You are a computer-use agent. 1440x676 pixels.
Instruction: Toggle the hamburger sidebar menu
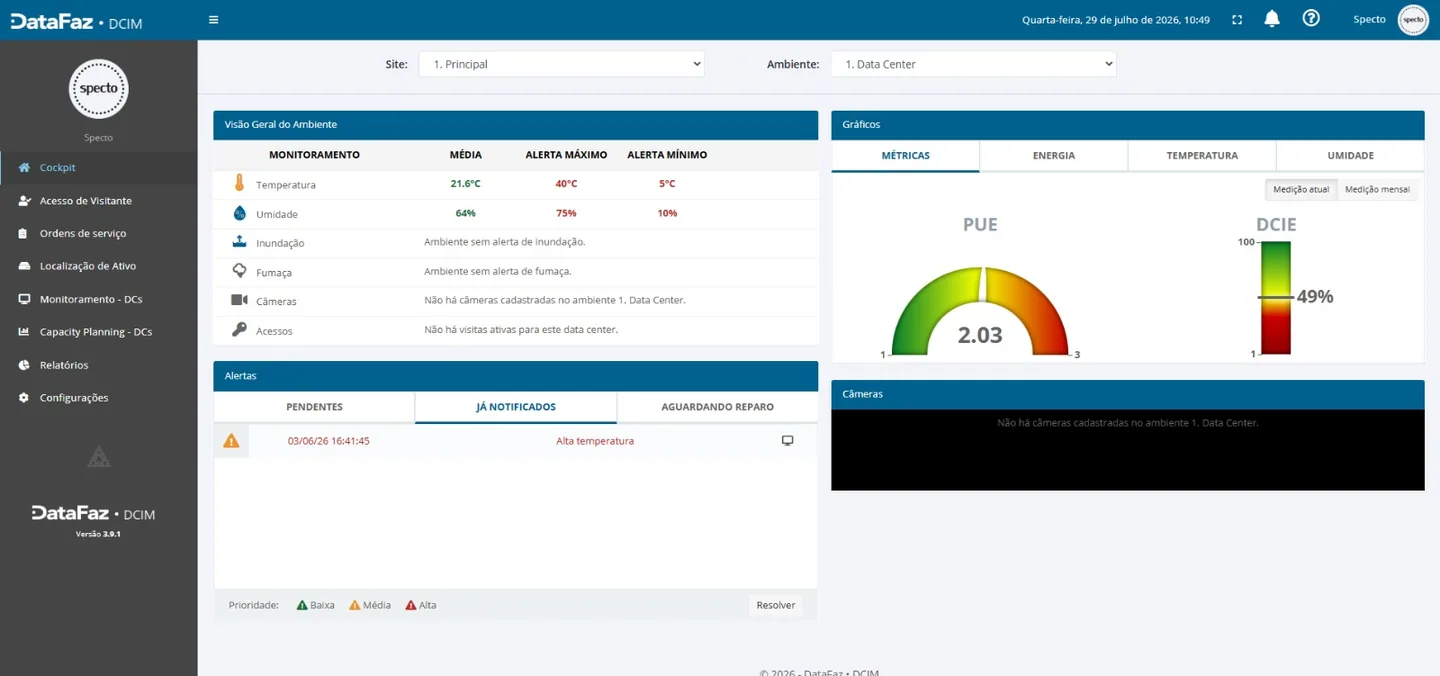coord(213,19)
